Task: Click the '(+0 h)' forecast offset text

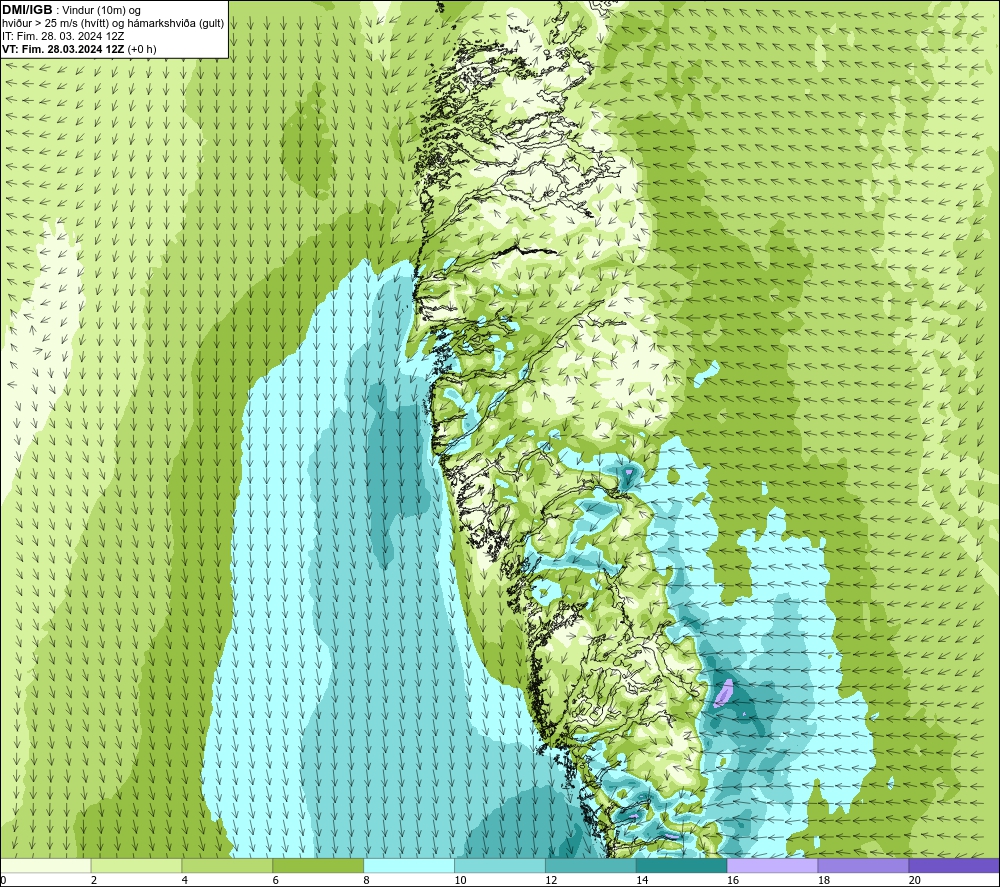Action: pos(142,49)
